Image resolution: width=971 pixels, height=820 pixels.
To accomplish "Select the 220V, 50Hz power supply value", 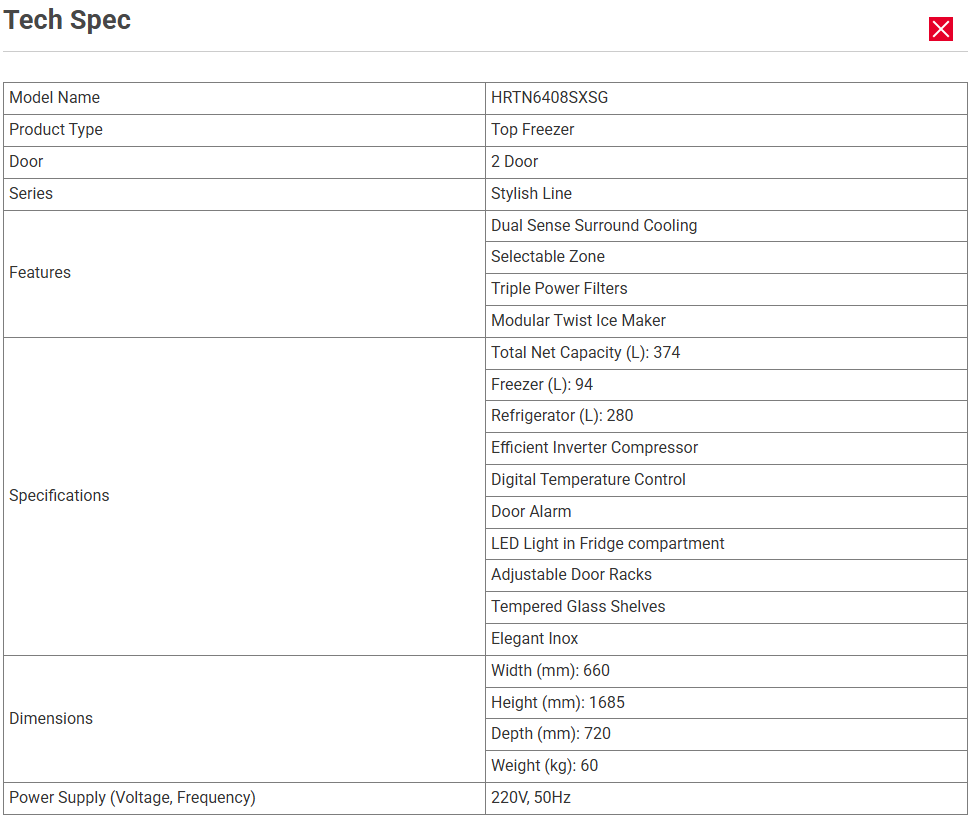I will (530, 798).
